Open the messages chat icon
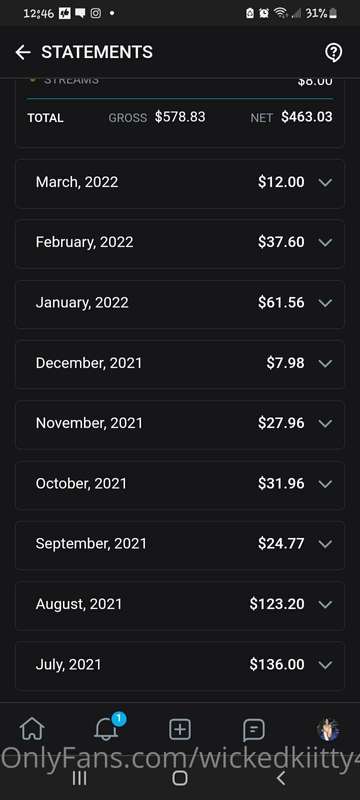 click(253, 730)
